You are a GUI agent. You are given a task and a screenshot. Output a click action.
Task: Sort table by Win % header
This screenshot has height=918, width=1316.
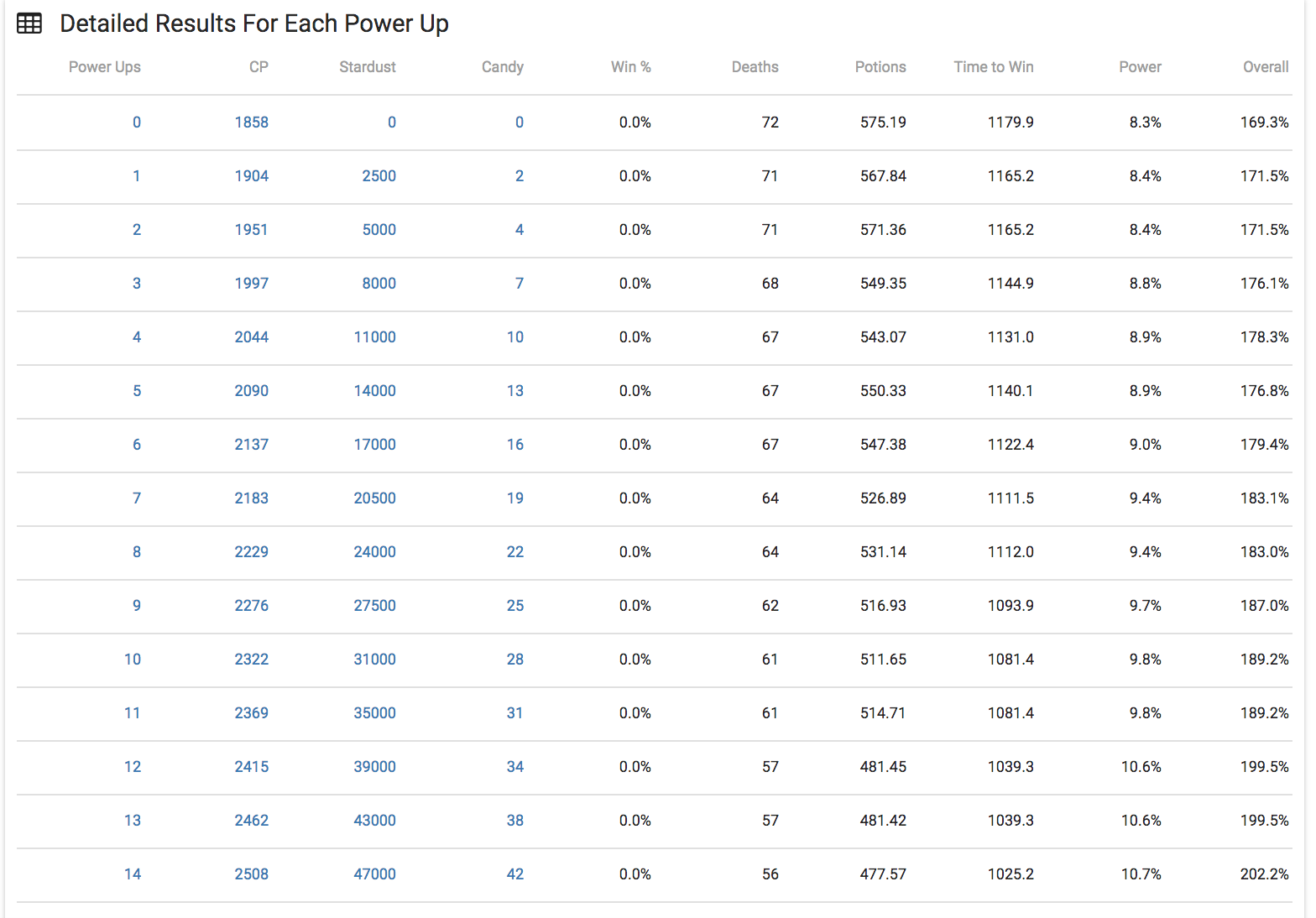click(630, 67)
